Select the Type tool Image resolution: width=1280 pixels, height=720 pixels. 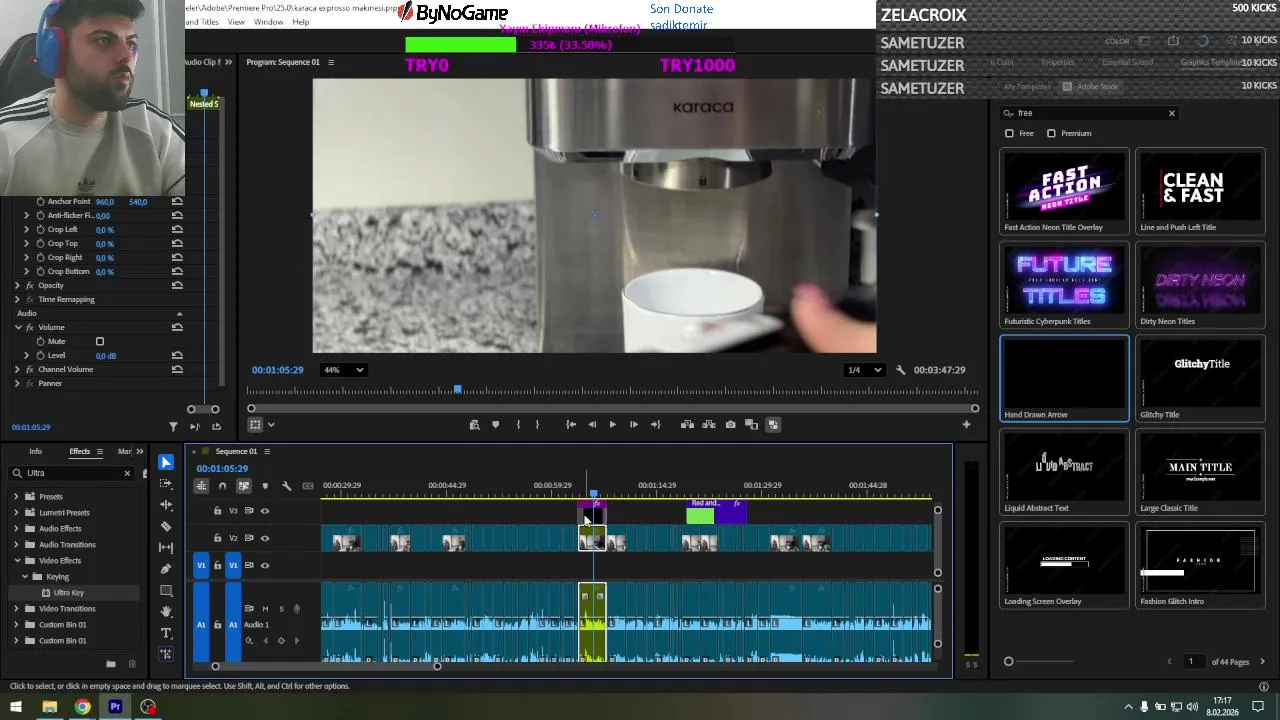click(166, 633)
